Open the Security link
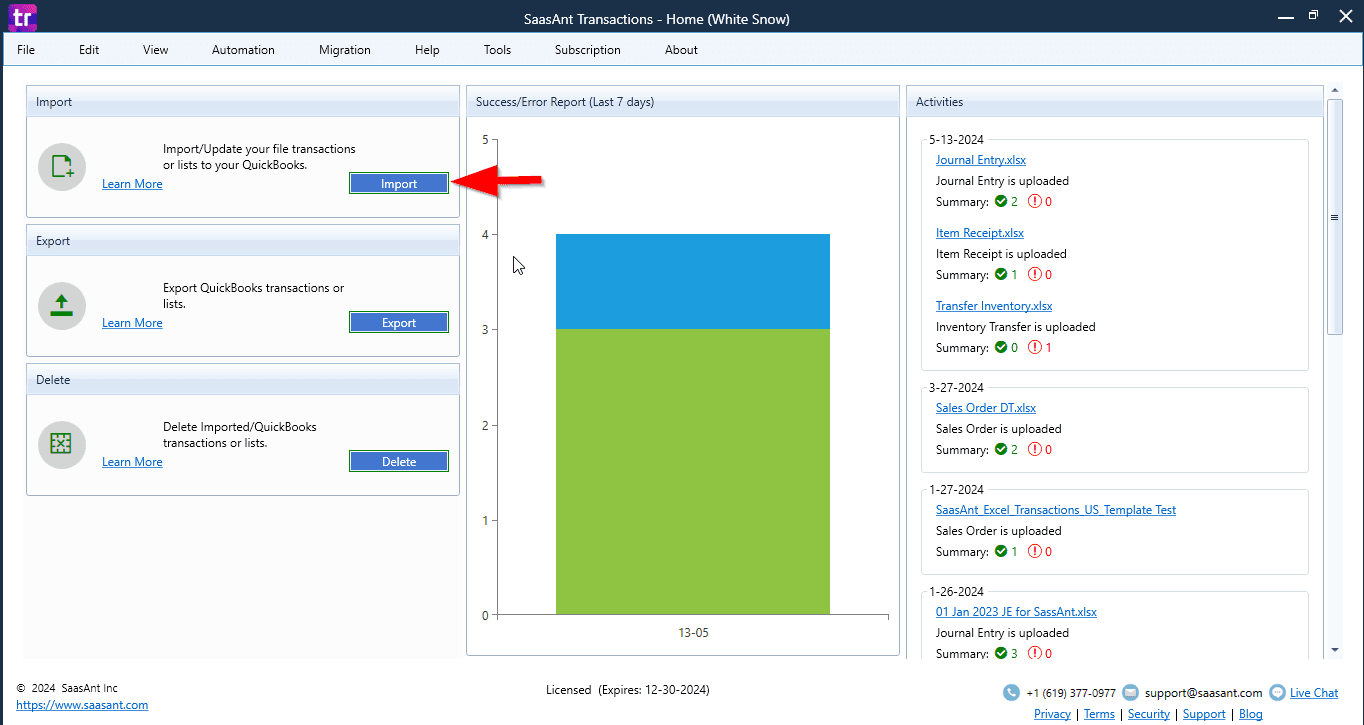Image resolution: width=1364 pixels, height=725 pixels. click(1149, 714)
